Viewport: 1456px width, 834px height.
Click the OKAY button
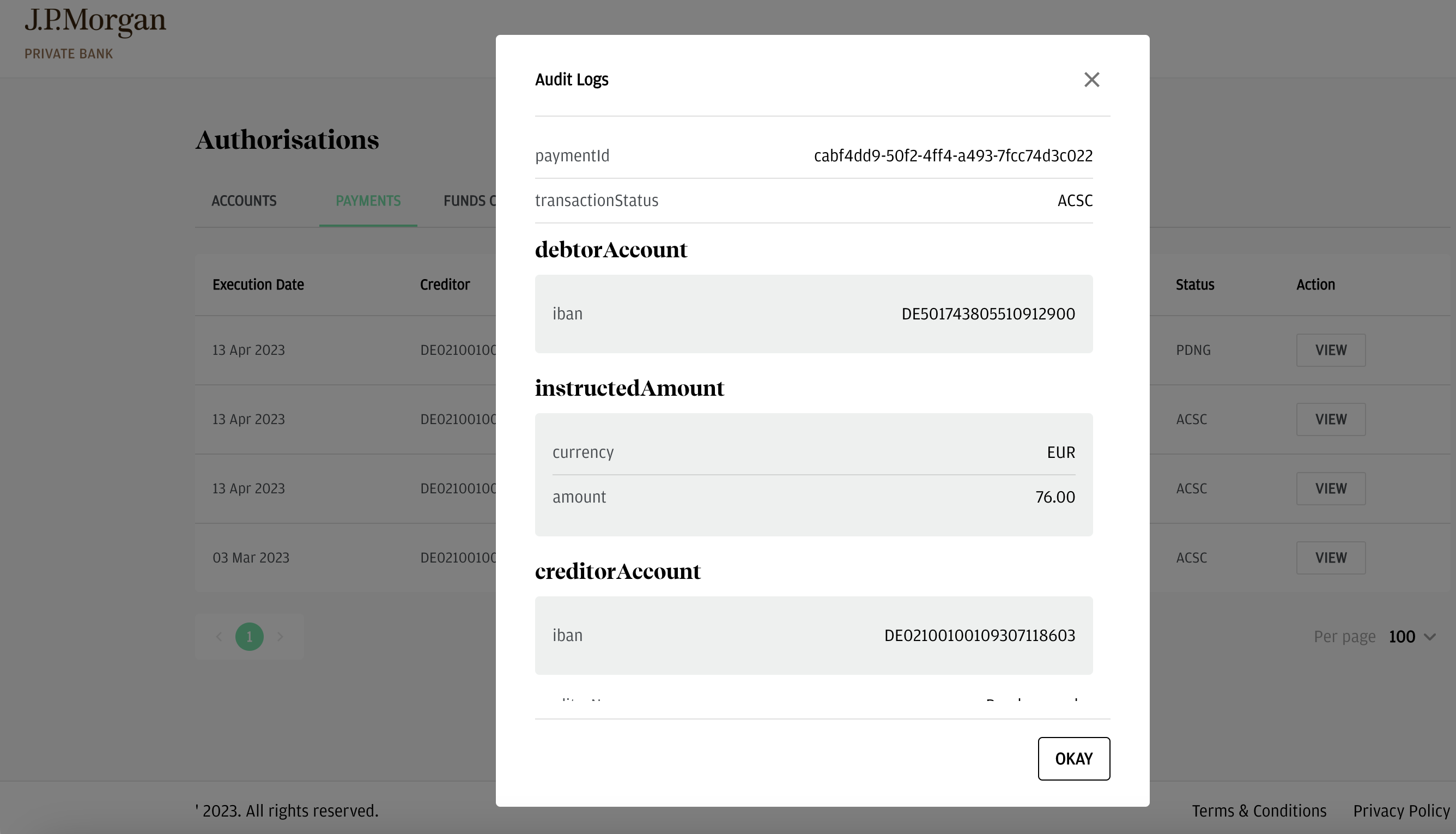click(1073, 758)
